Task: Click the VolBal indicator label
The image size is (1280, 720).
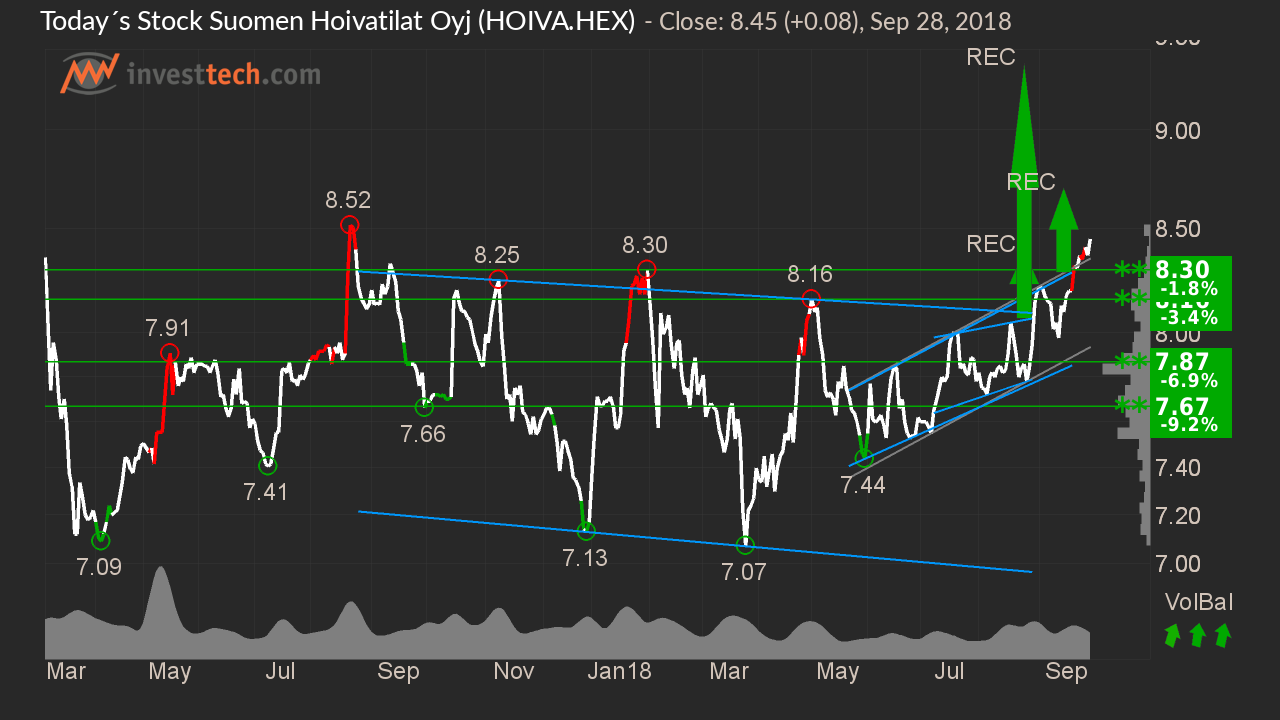Action: pyautogui.click(x=1198, y=602)
